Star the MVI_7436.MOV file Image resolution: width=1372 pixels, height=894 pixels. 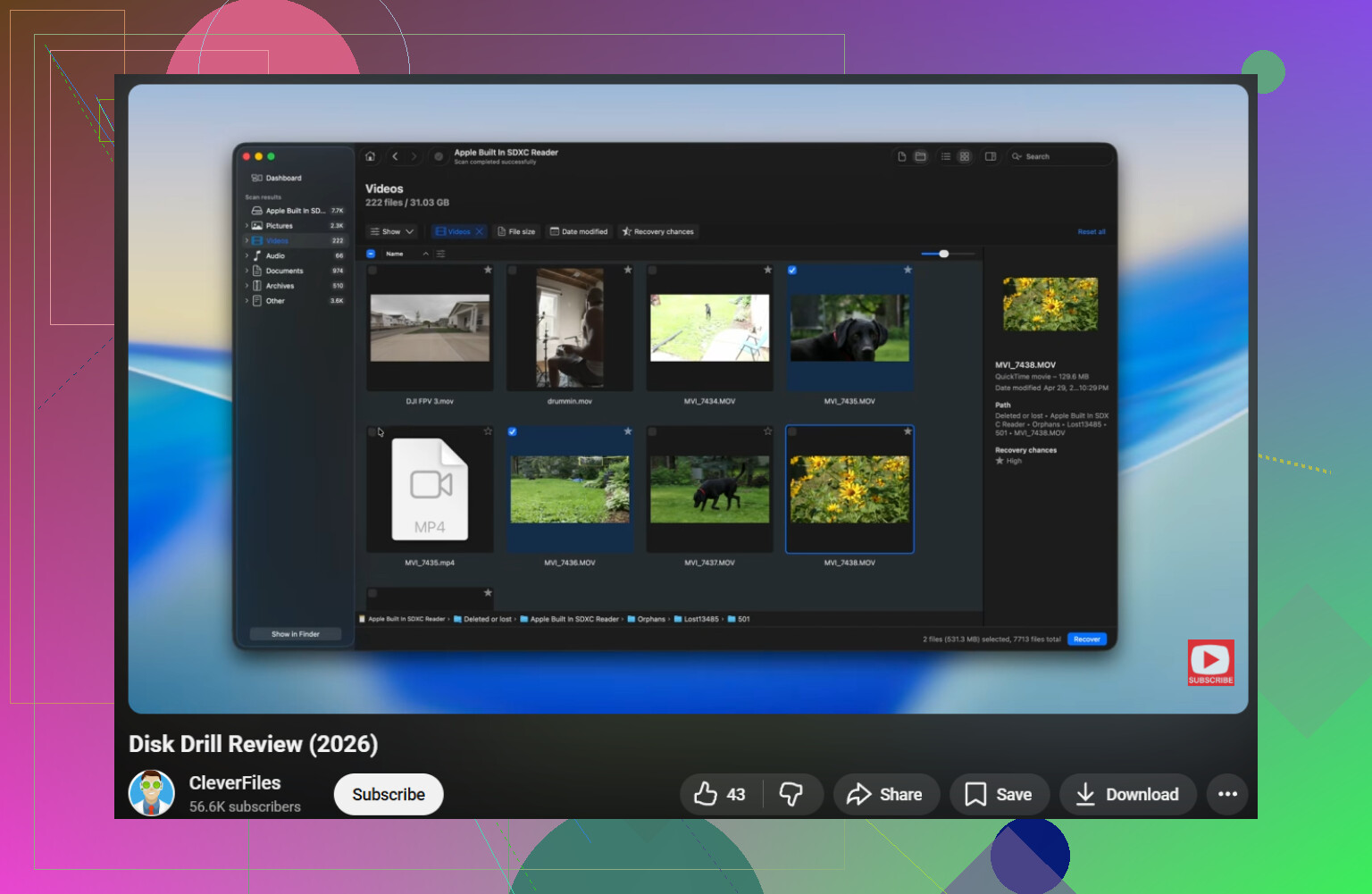click(x=628, y=431)
